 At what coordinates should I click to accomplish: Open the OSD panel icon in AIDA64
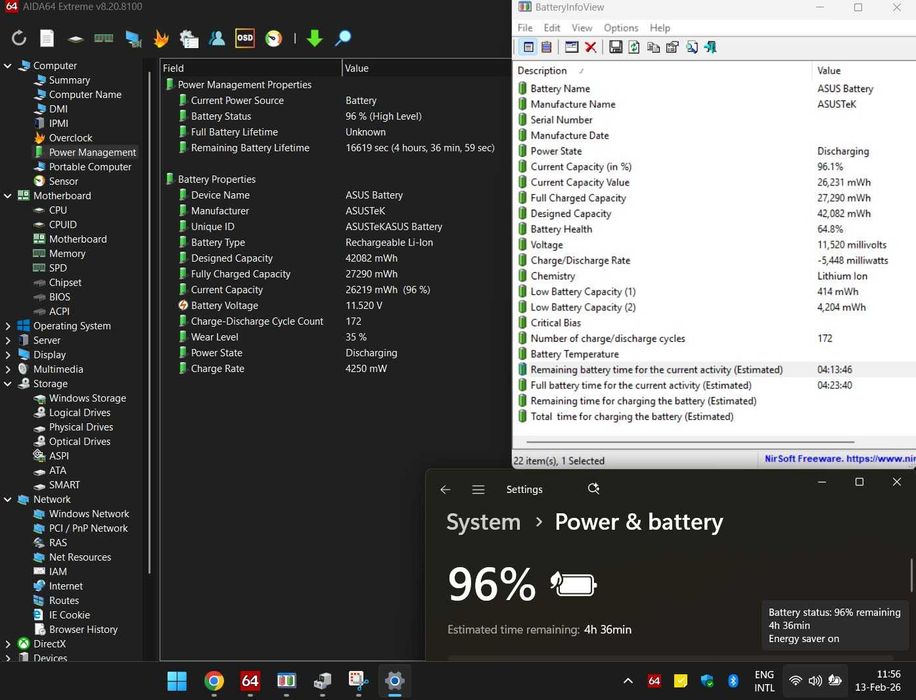tap(245, 39)
